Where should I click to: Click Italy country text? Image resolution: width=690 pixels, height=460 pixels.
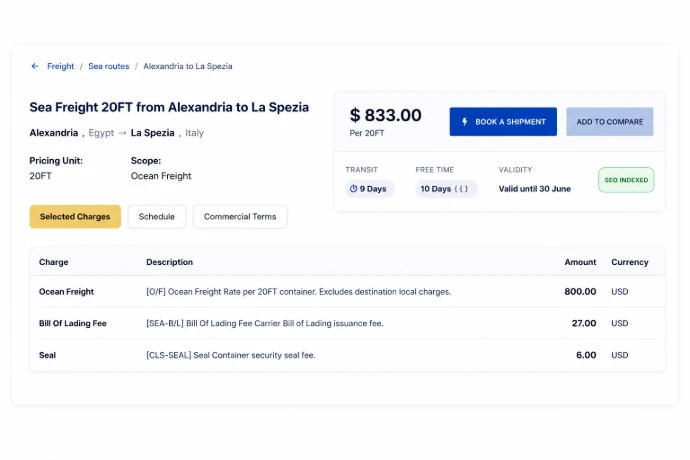(195, 133)
